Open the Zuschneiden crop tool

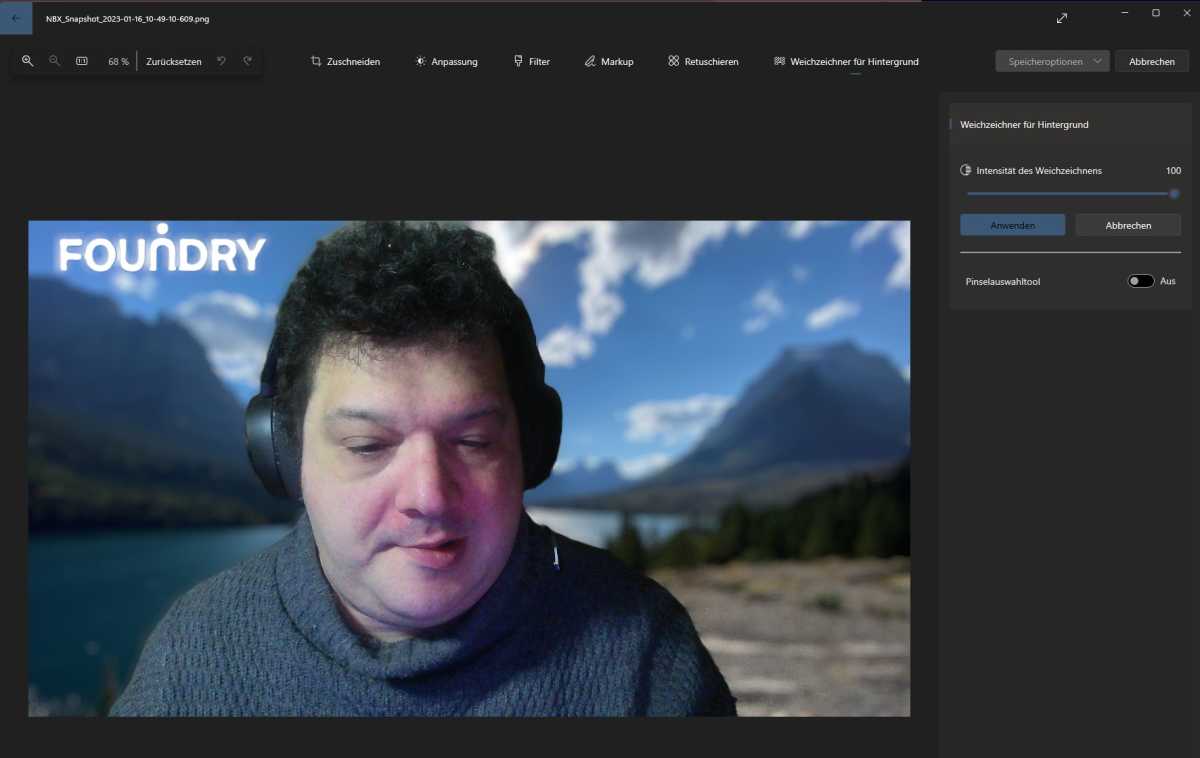point(344,61)
